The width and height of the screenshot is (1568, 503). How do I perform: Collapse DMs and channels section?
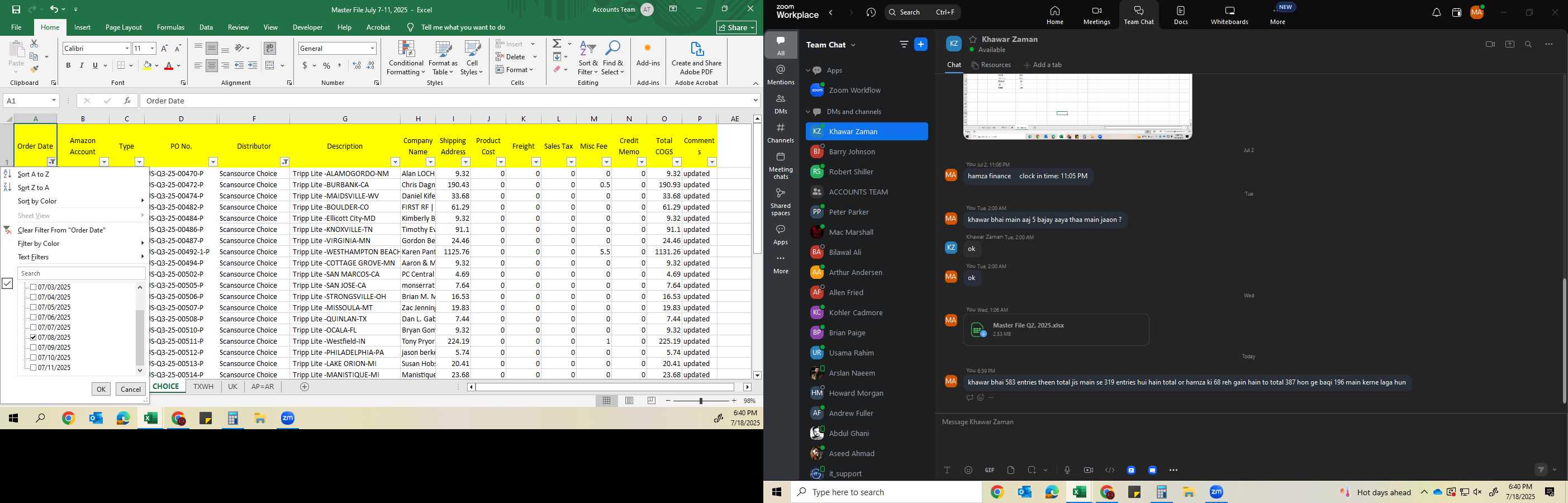809,112
